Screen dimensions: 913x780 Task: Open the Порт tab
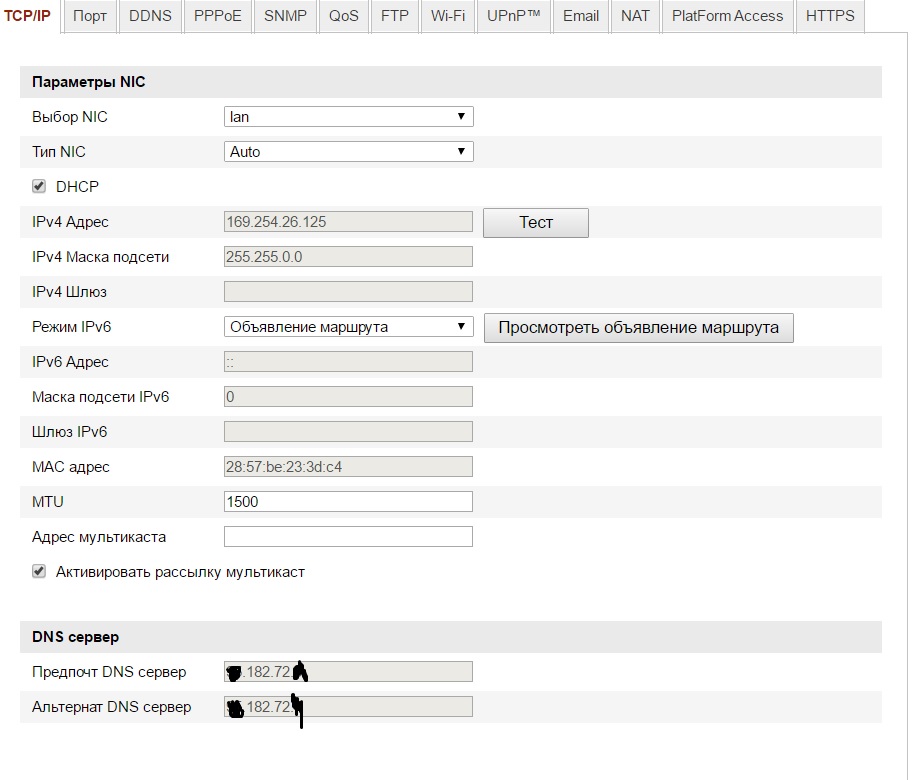(x=90, y=16)
